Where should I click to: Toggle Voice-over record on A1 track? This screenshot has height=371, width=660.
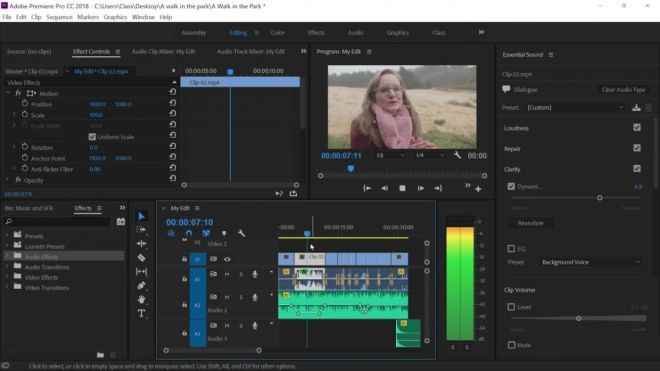[255, 275]
